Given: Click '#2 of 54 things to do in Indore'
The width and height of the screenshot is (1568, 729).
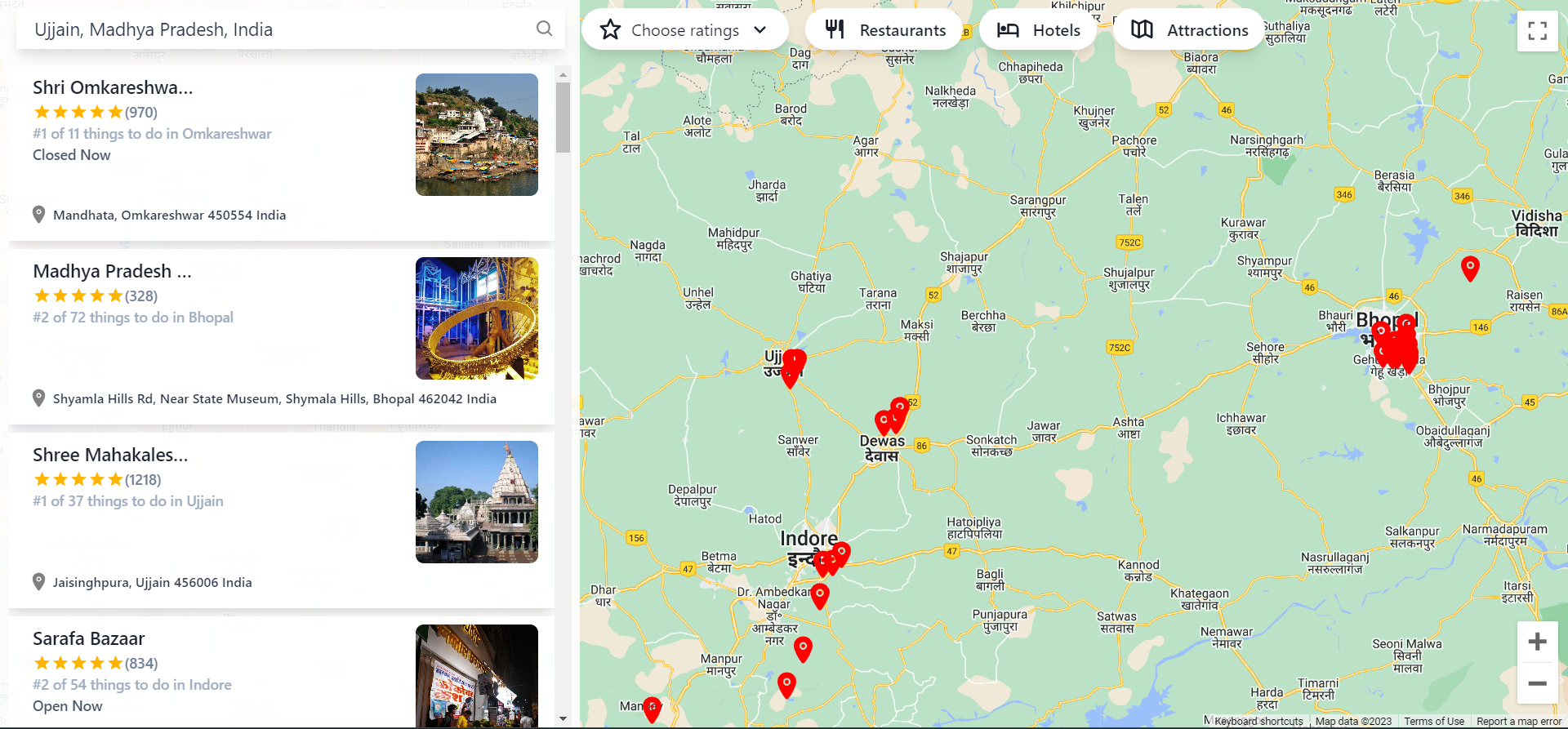Looking at the screenshot, I should (132, 685).
